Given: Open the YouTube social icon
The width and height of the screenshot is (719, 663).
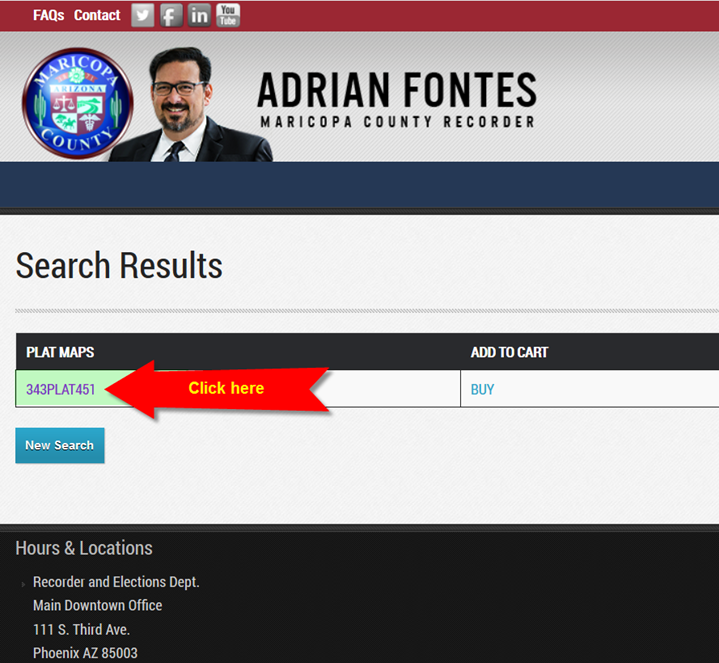Looking at the screenshot, I should [x=228, y=15].
